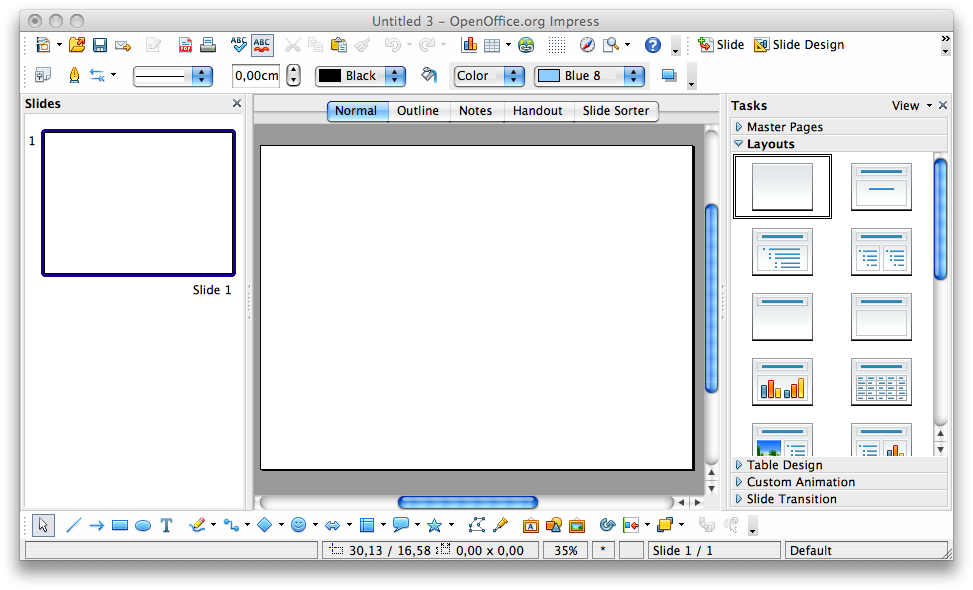Insert a chart from the toolbar
973x590 pixels.
(x=468, y=45)
